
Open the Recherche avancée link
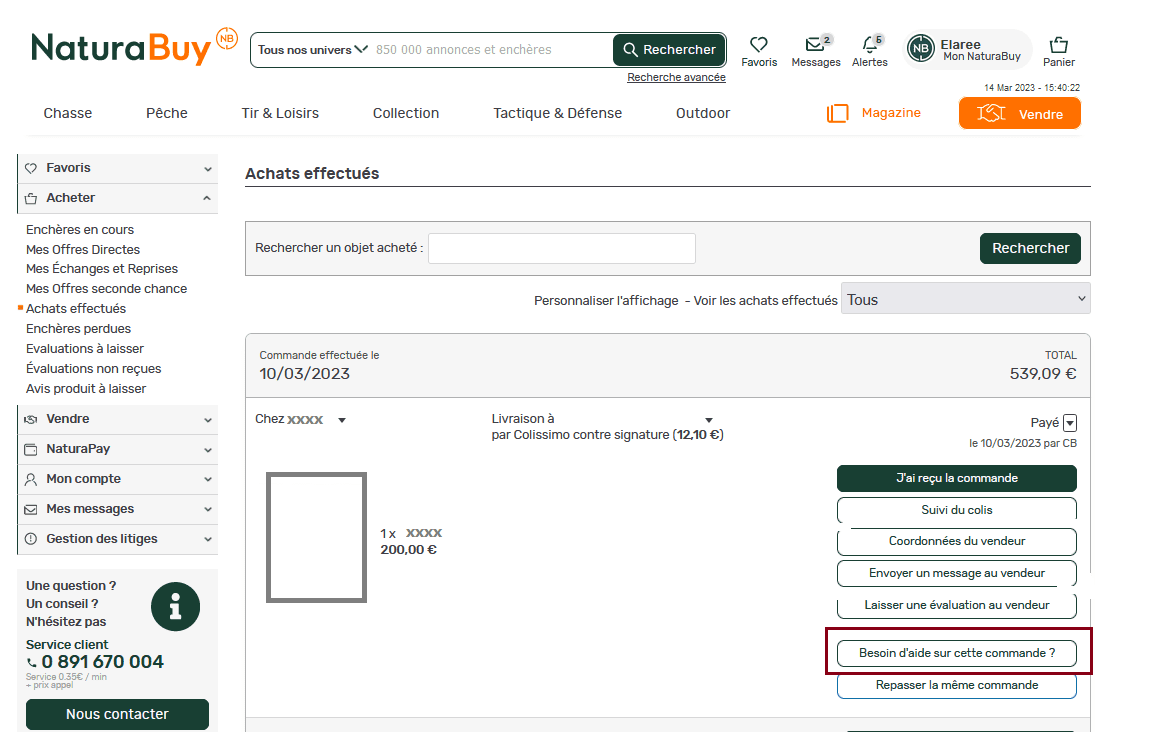pyautogui.click(x=675, y=77)
